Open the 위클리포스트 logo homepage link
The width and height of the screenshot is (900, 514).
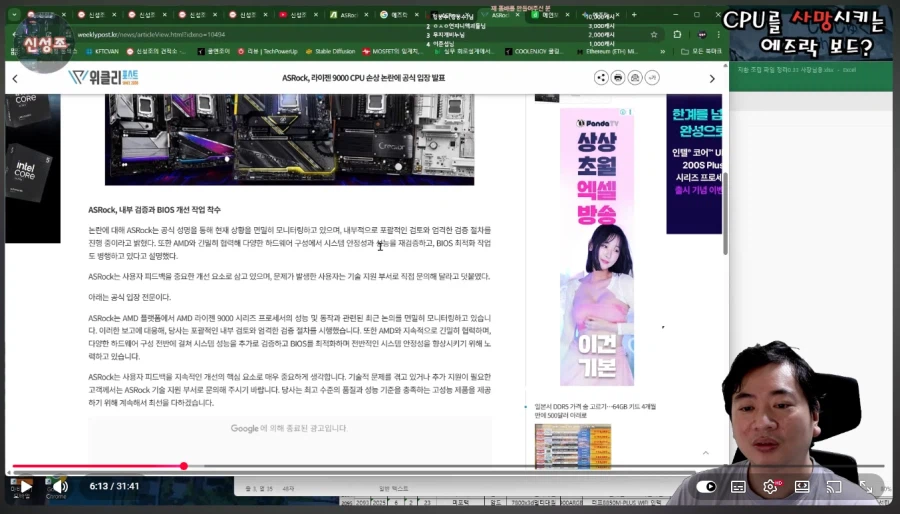(x=103, y=77)
